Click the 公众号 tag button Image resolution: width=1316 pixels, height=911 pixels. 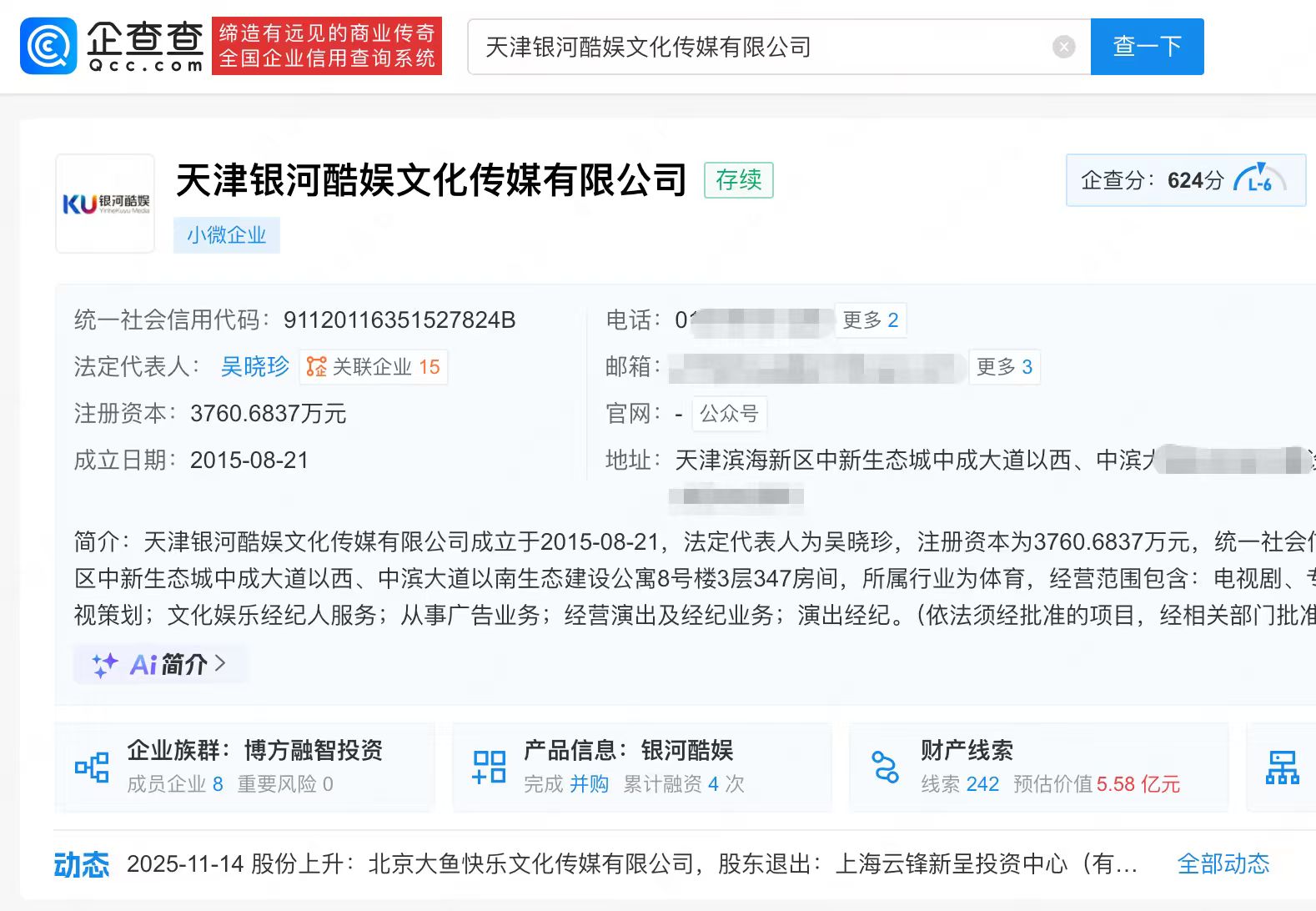click(x=728, y=414)
